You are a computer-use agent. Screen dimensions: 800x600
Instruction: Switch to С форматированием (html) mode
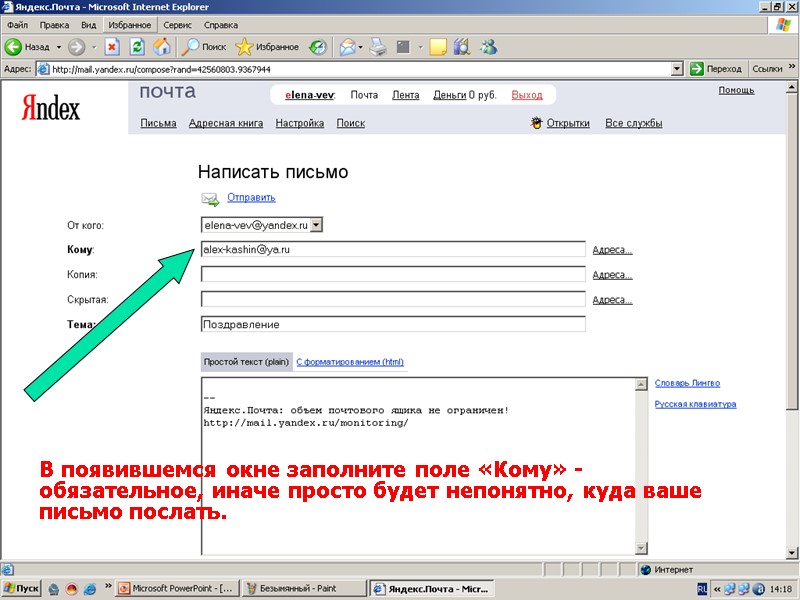350,362
